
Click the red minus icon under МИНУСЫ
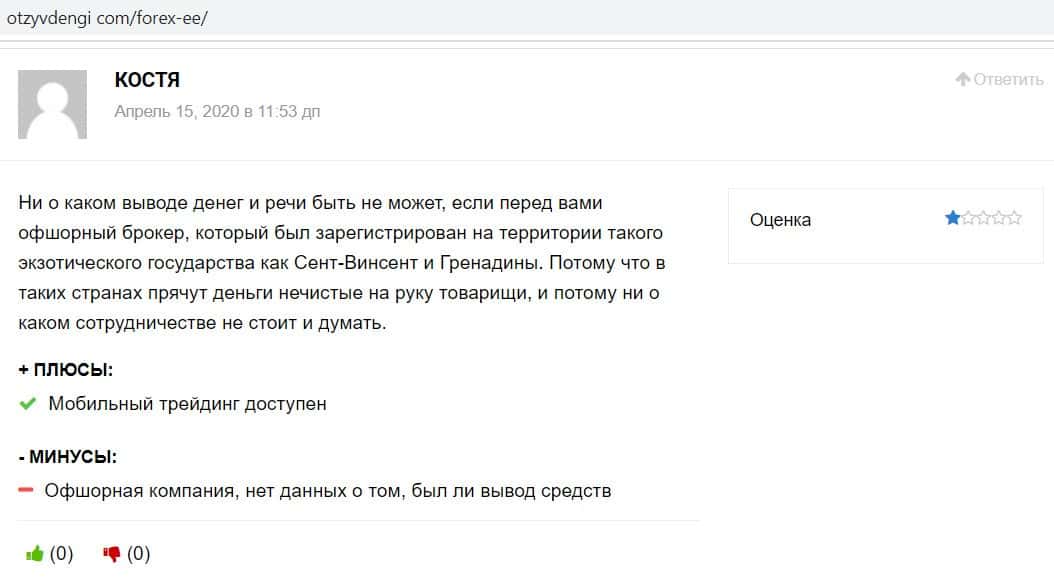[x=26, y=491]
